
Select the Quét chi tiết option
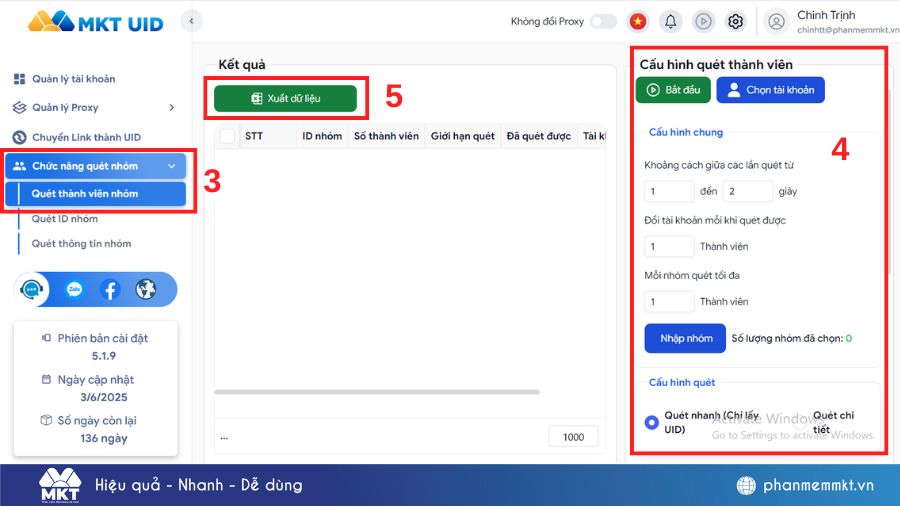pyautogui.click(x=800, y=422)
